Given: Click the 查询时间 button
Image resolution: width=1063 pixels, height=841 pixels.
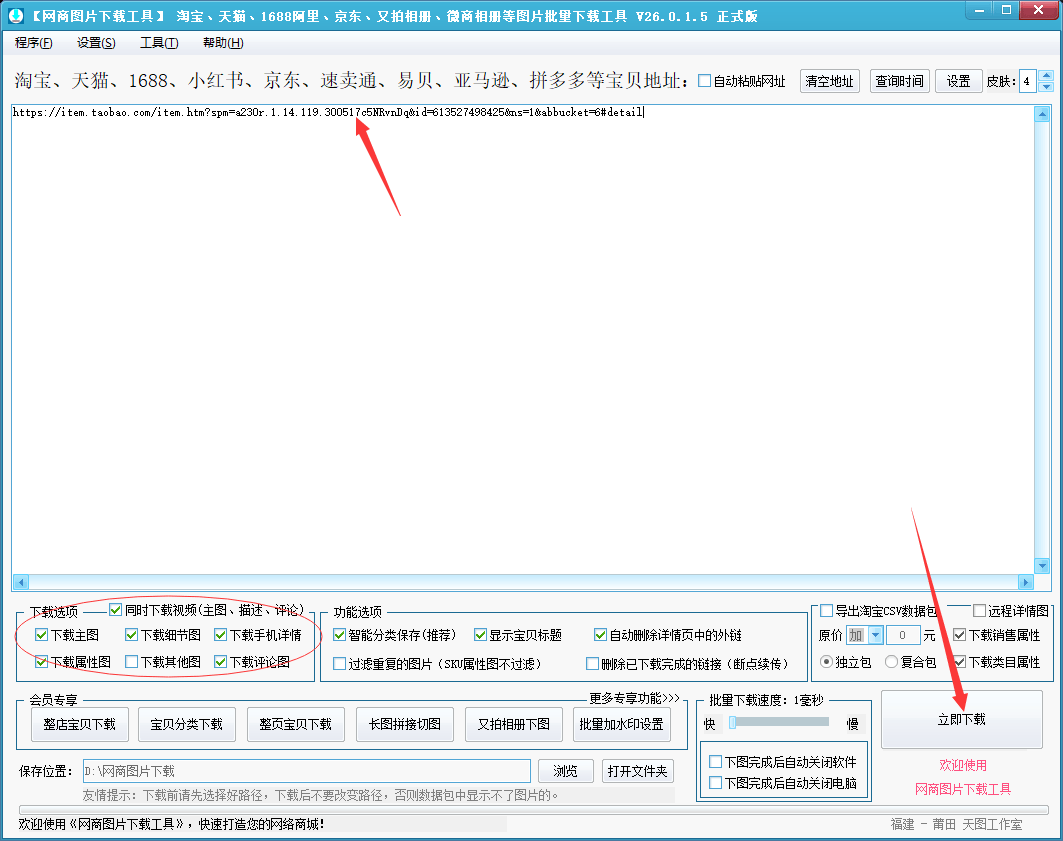Looking at the screenshot, I should pyautogui.click(x=900, y=81).
